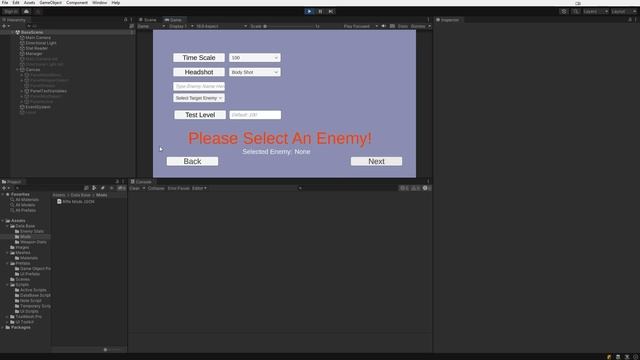Click the Pause button in the toolbar
Viewport: 640px width, 360px height.
[x=320, y=11]
